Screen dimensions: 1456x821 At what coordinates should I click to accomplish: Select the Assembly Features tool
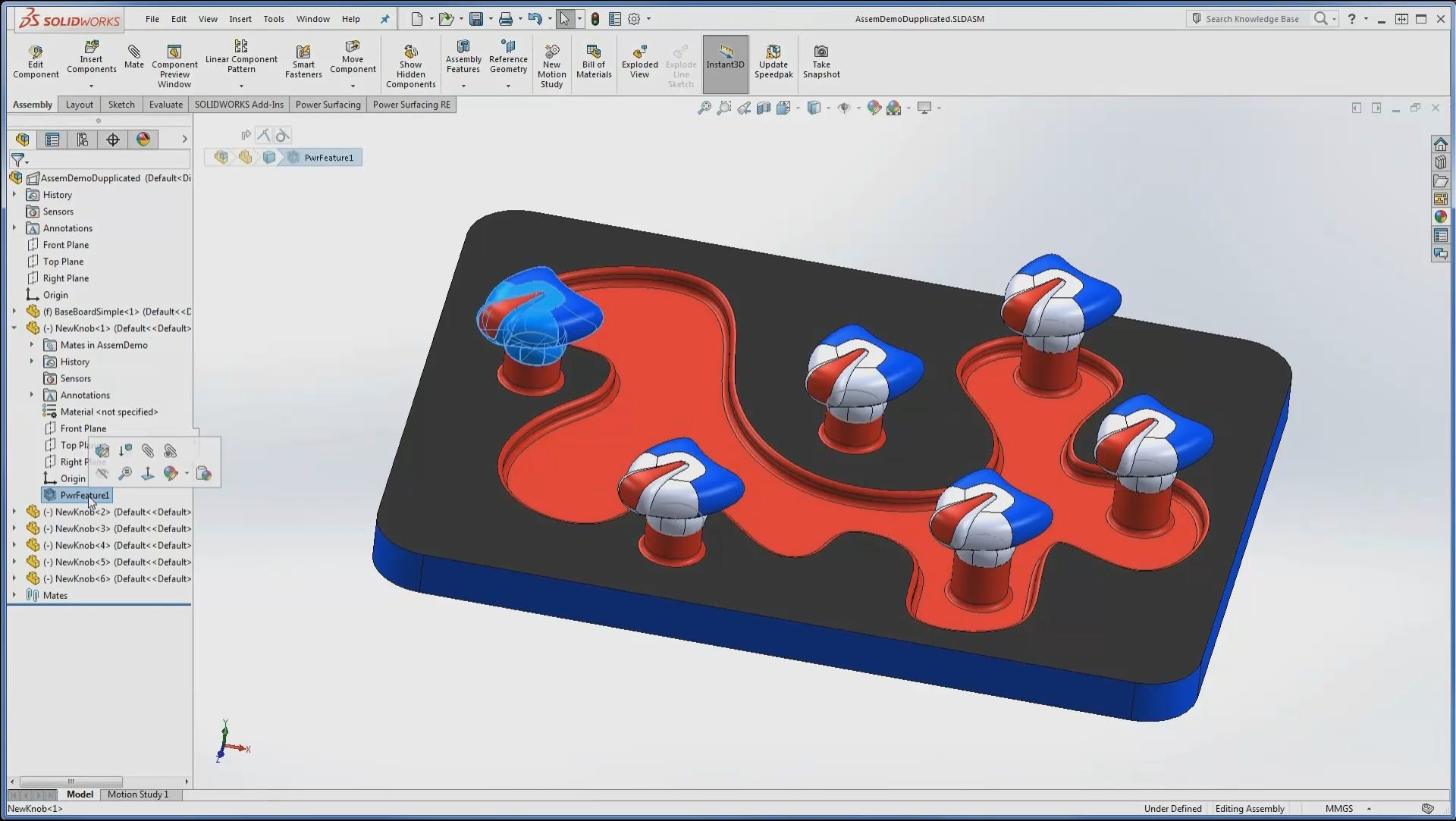463,63
